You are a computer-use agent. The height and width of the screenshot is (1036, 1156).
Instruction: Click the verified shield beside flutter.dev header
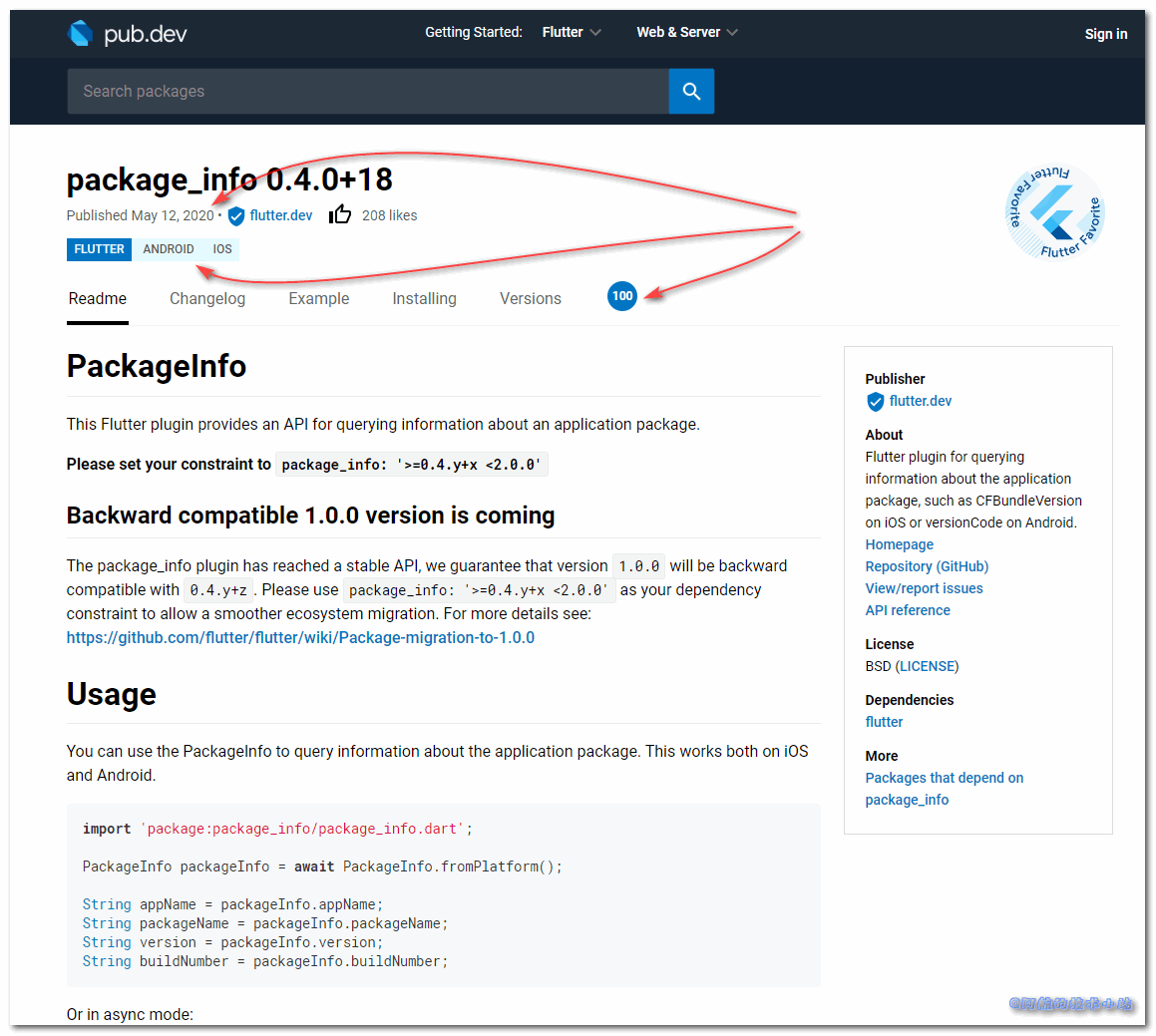(x=236, y=216)
